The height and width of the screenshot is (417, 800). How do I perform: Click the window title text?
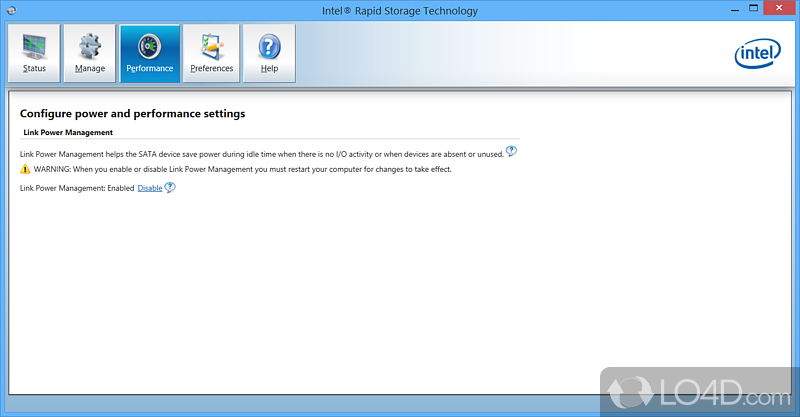point(399,11)
